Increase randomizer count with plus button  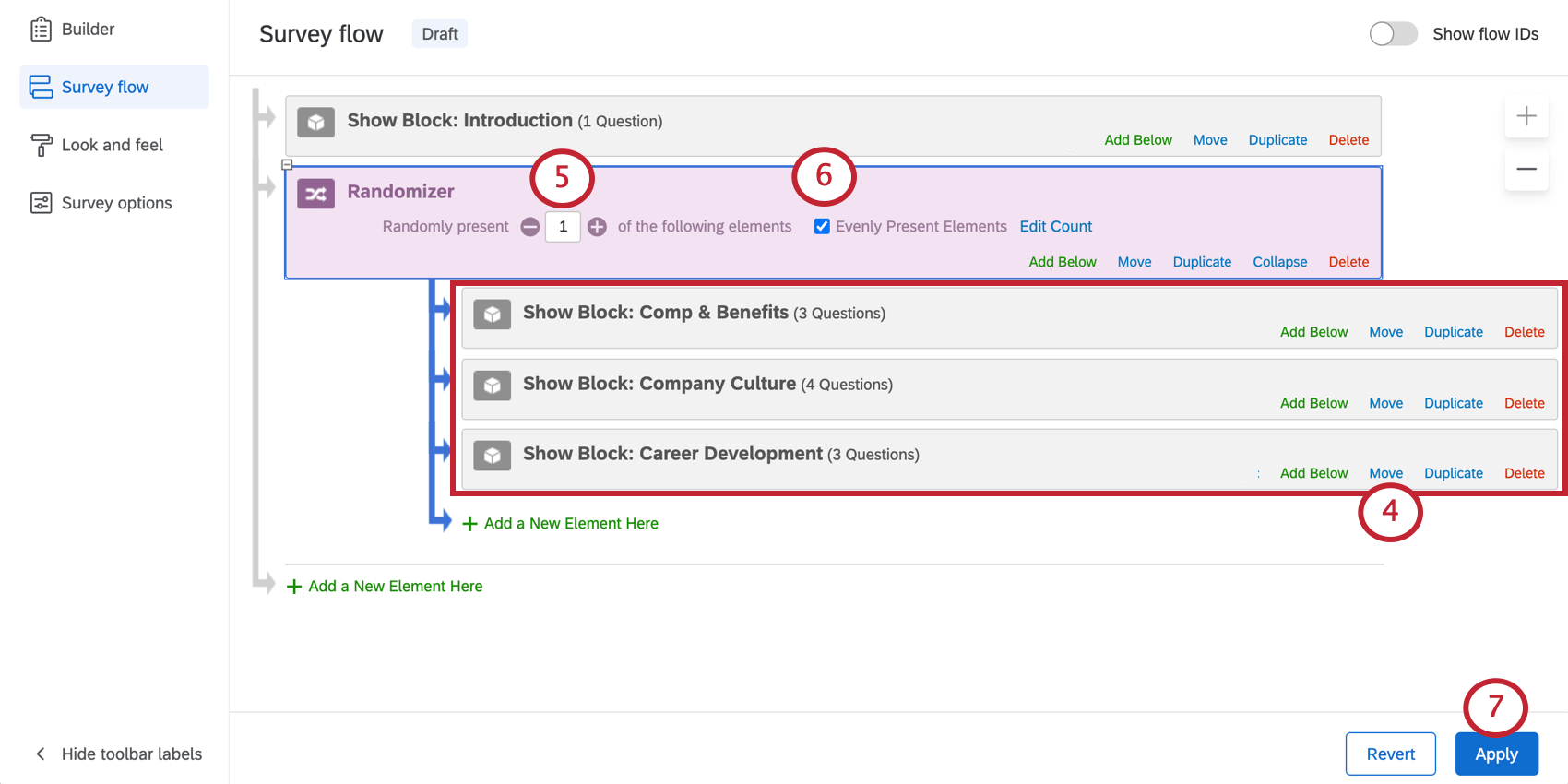point(598,227)
